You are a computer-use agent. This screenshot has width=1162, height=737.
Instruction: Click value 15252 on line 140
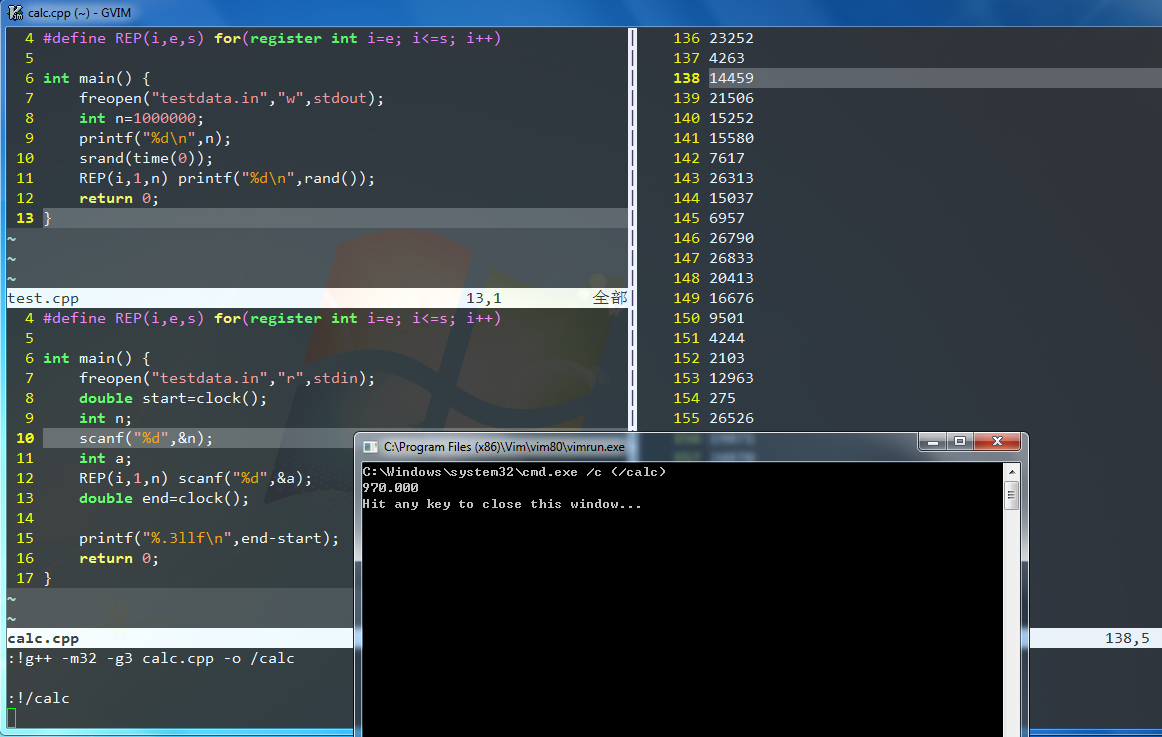tap(731, 118)
